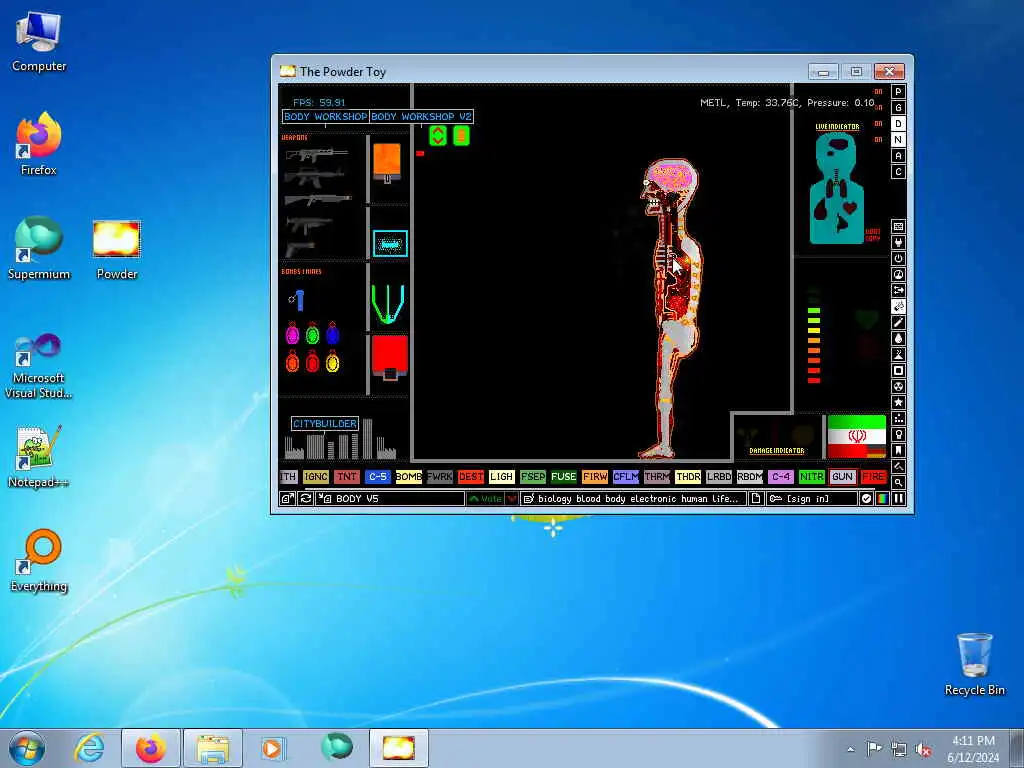This screenshot has width=1024, height=768.
Task: Open the Windows Start menu
Action: 27,748
